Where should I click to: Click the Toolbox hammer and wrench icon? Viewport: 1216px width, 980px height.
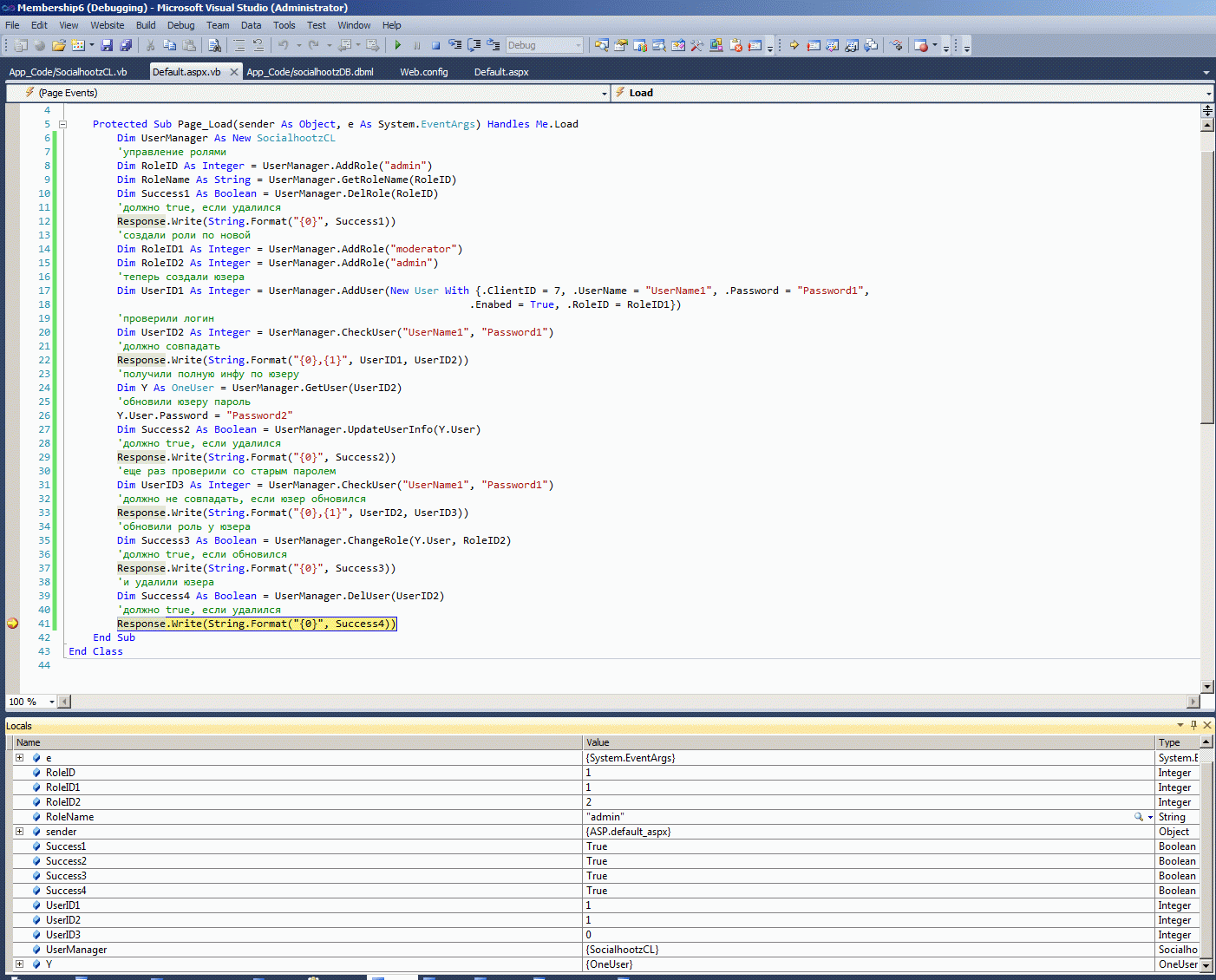[x=696, y=45]
